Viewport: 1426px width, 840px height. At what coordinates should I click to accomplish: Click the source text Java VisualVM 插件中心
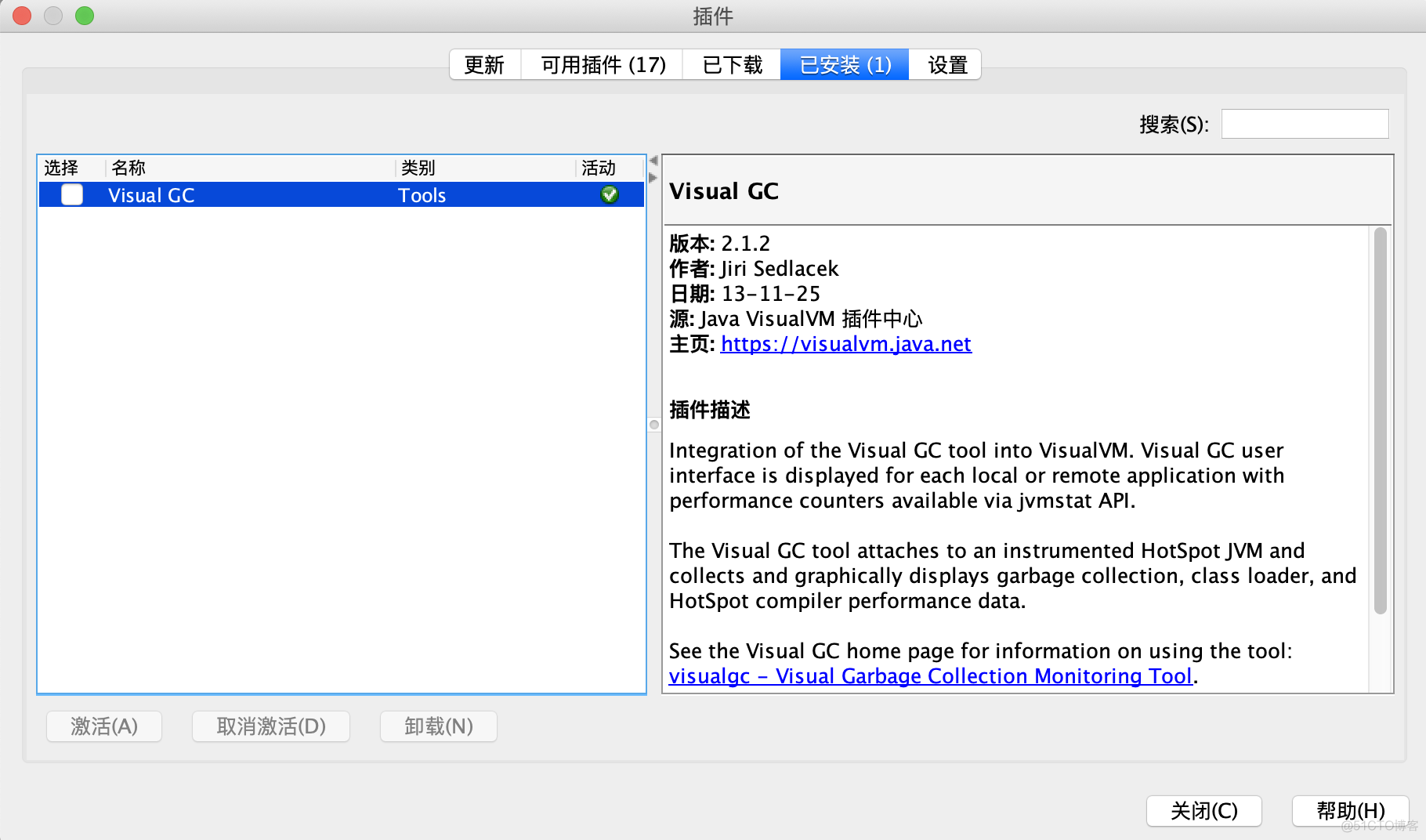811,319
